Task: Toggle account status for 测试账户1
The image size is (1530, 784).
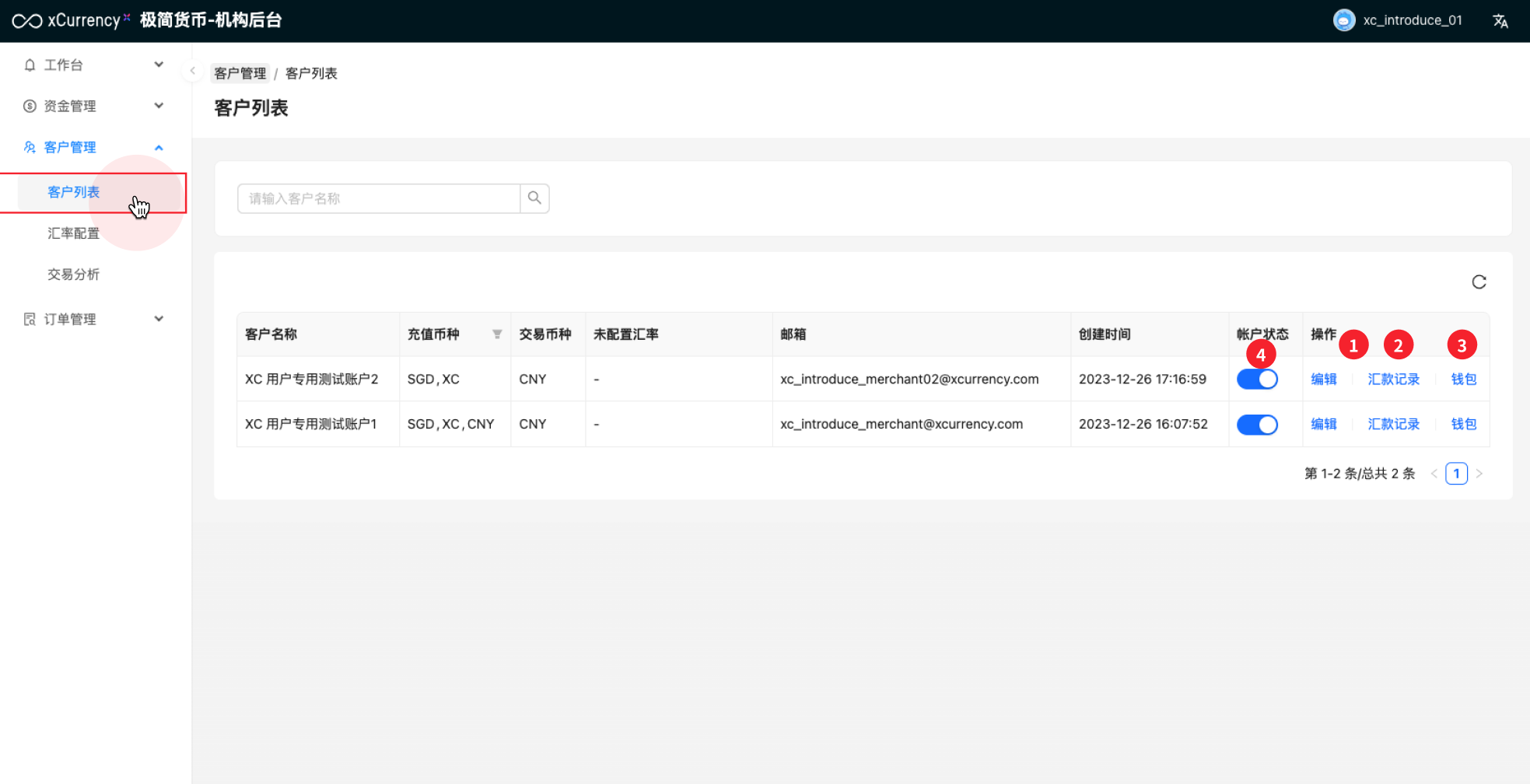Action: [1257, 425]
